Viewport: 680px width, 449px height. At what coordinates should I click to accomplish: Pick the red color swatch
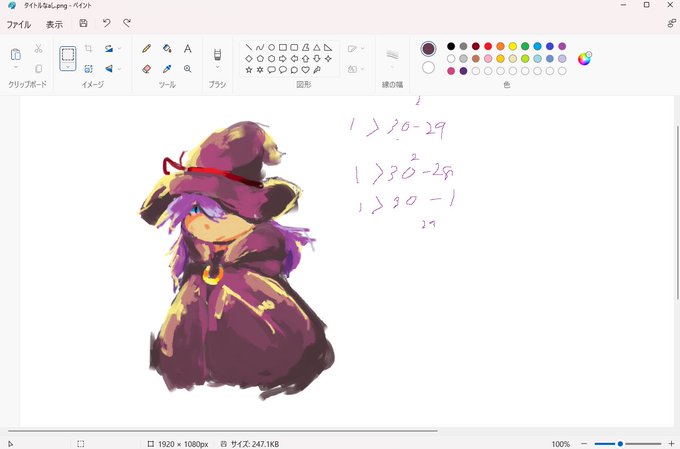(x=488, y=46)
